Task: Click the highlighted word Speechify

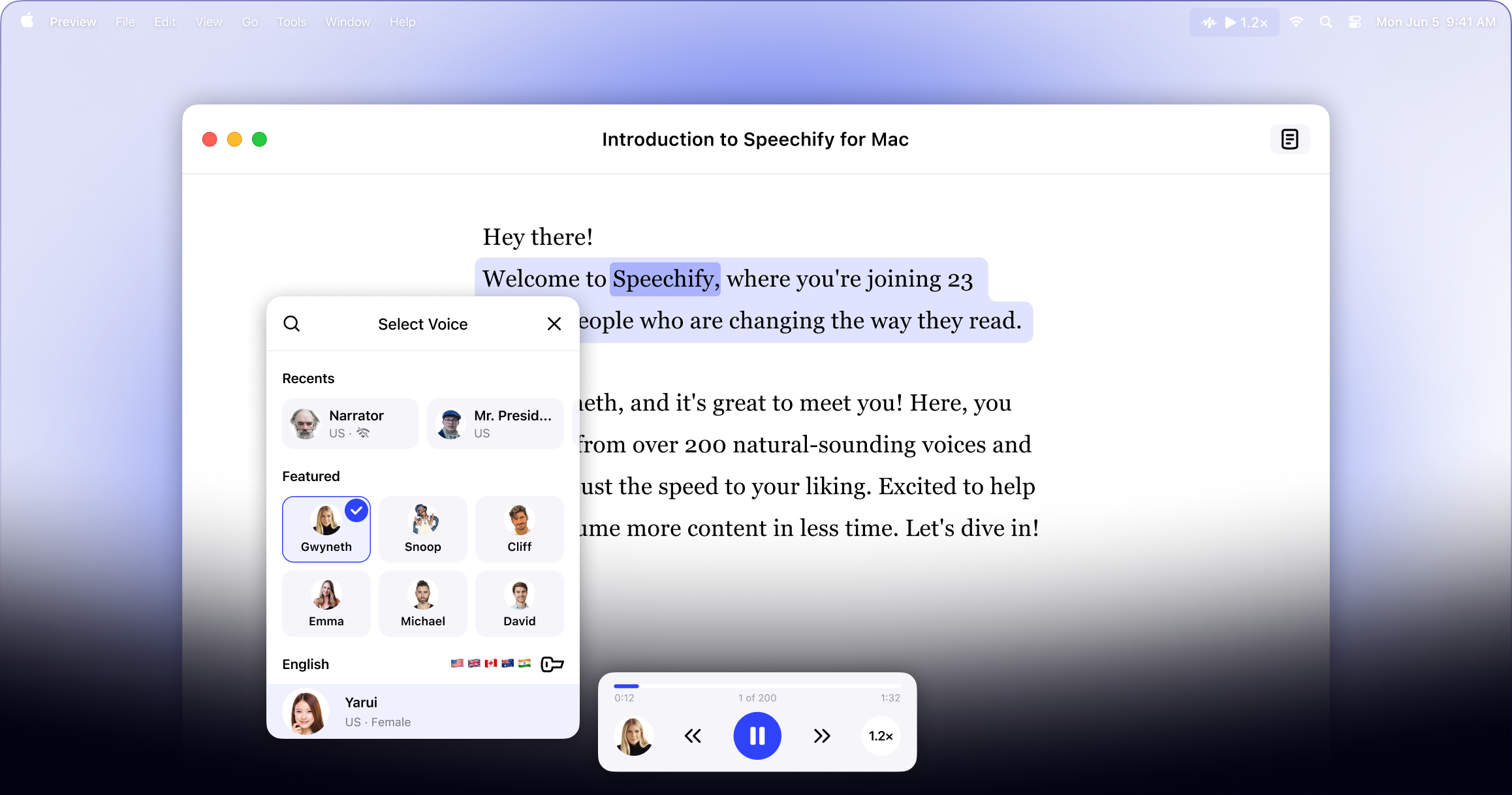Action: coord(665,279)
